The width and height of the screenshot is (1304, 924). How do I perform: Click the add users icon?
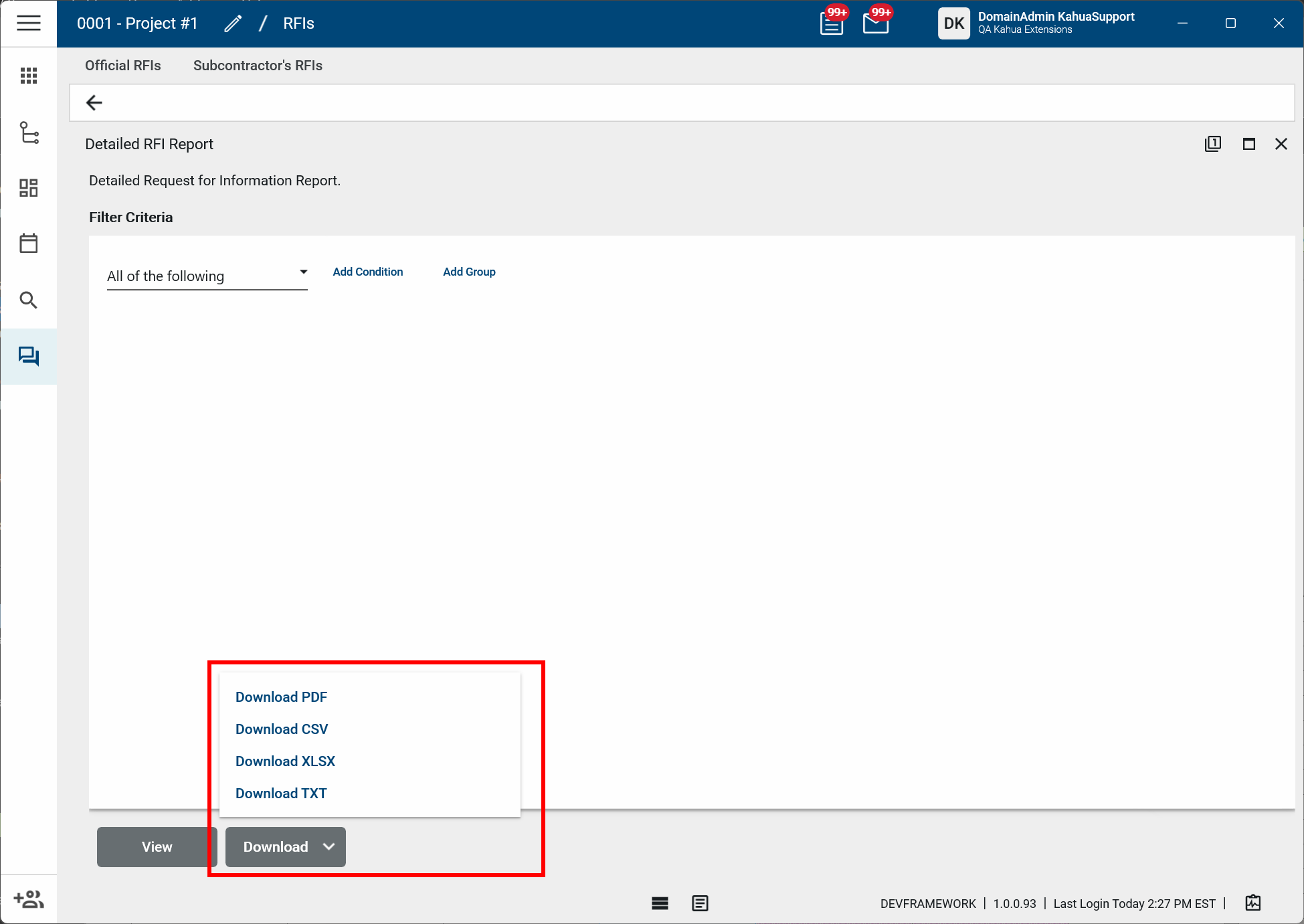coord(28,899)
